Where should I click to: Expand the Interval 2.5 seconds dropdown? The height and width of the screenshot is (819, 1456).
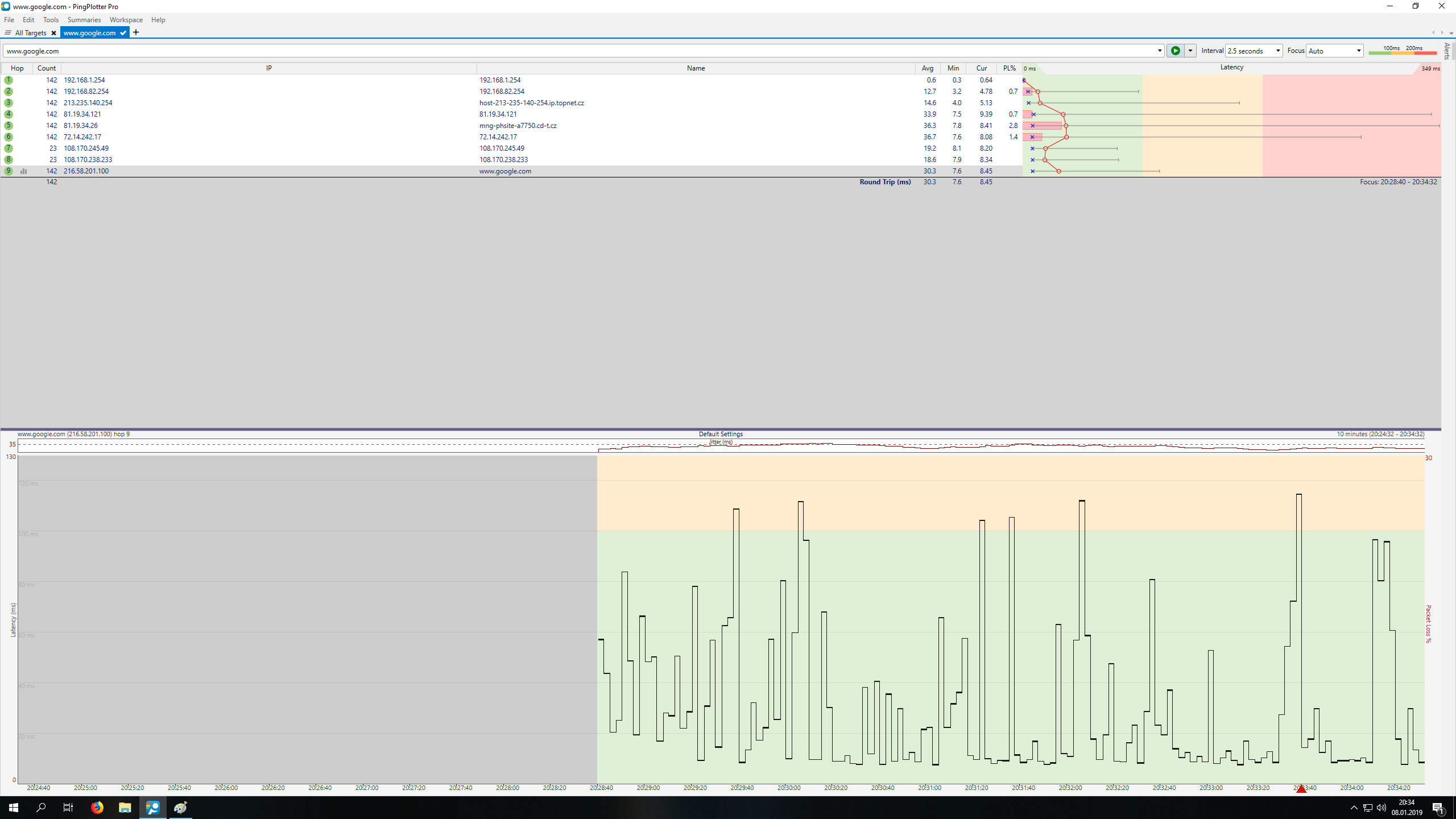pos(1277,51)
